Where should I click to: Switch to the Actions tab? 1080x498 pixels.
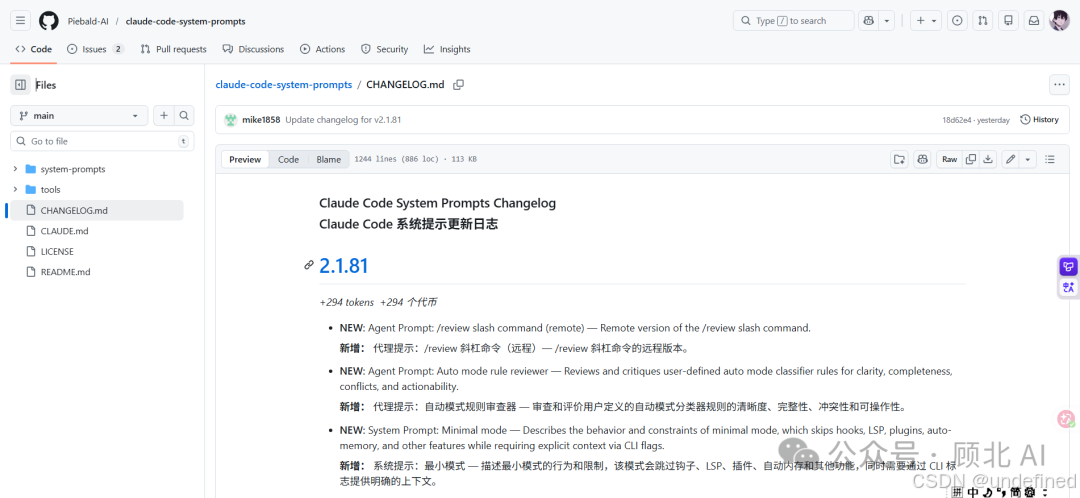tap(322, 49)
